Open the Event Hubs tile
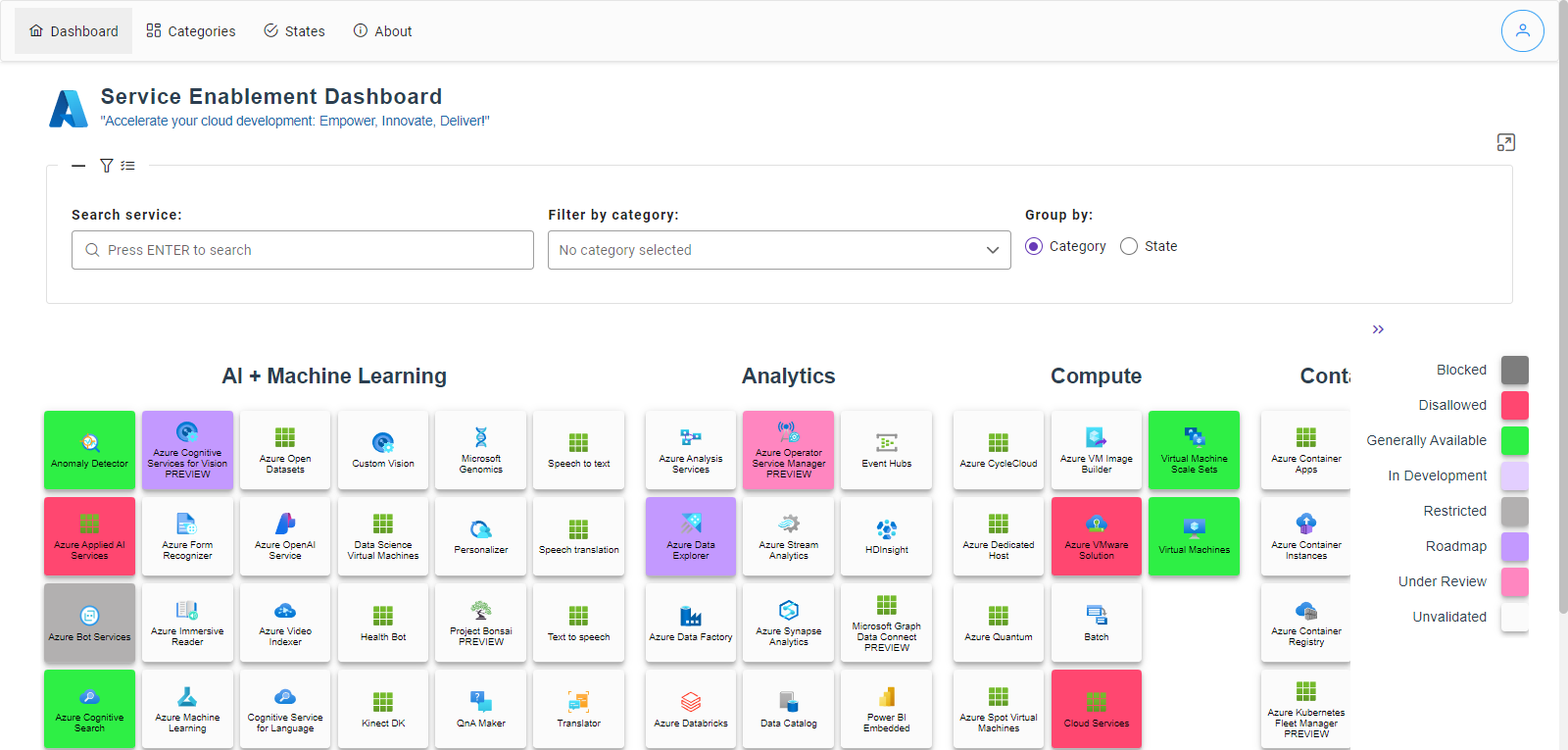1568x750 pixels. [887, 450]
